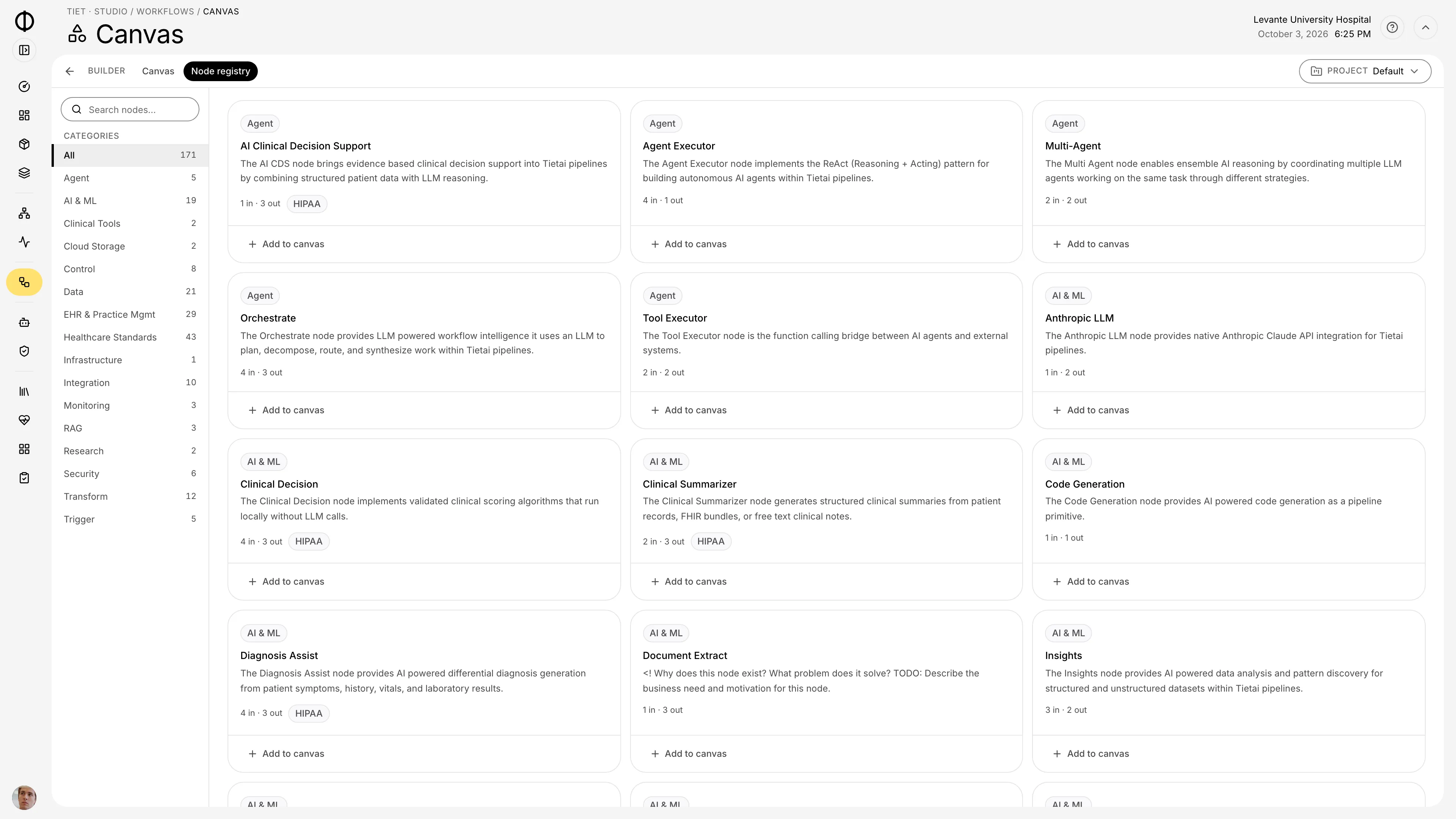
Task: Add Document Extract node to canvas
Action: click(x=689, y=754)
